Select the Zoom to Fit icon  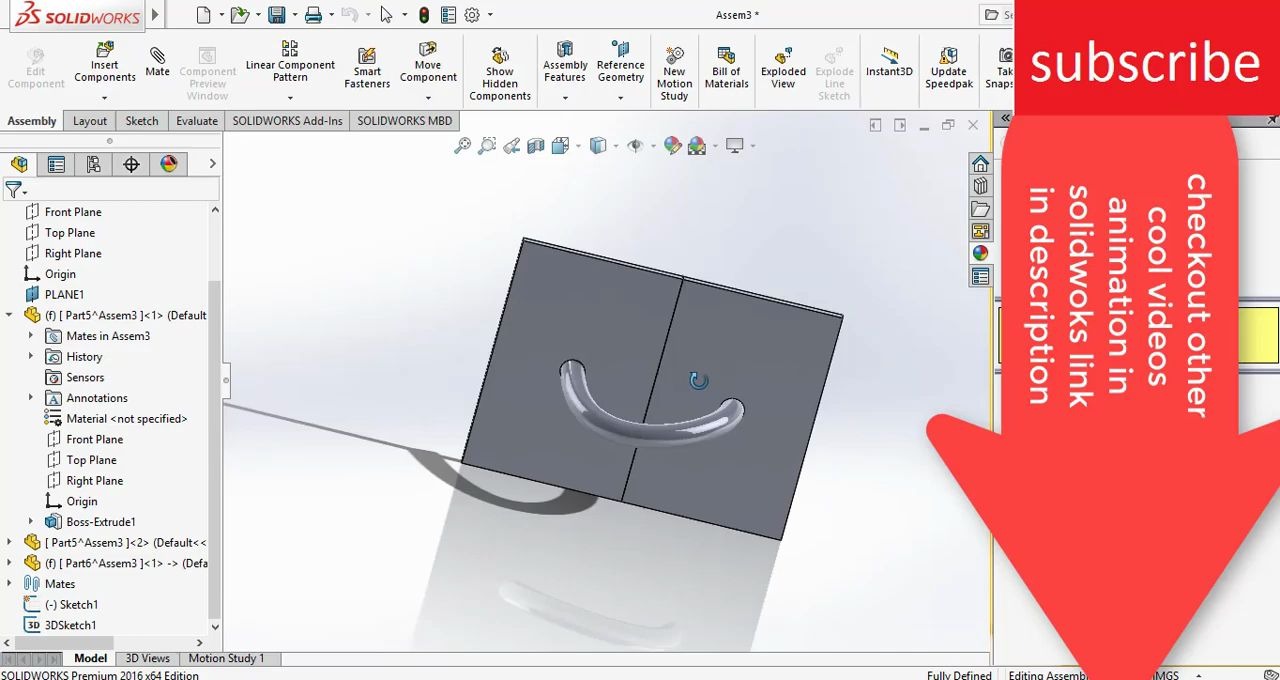point(463,145)
